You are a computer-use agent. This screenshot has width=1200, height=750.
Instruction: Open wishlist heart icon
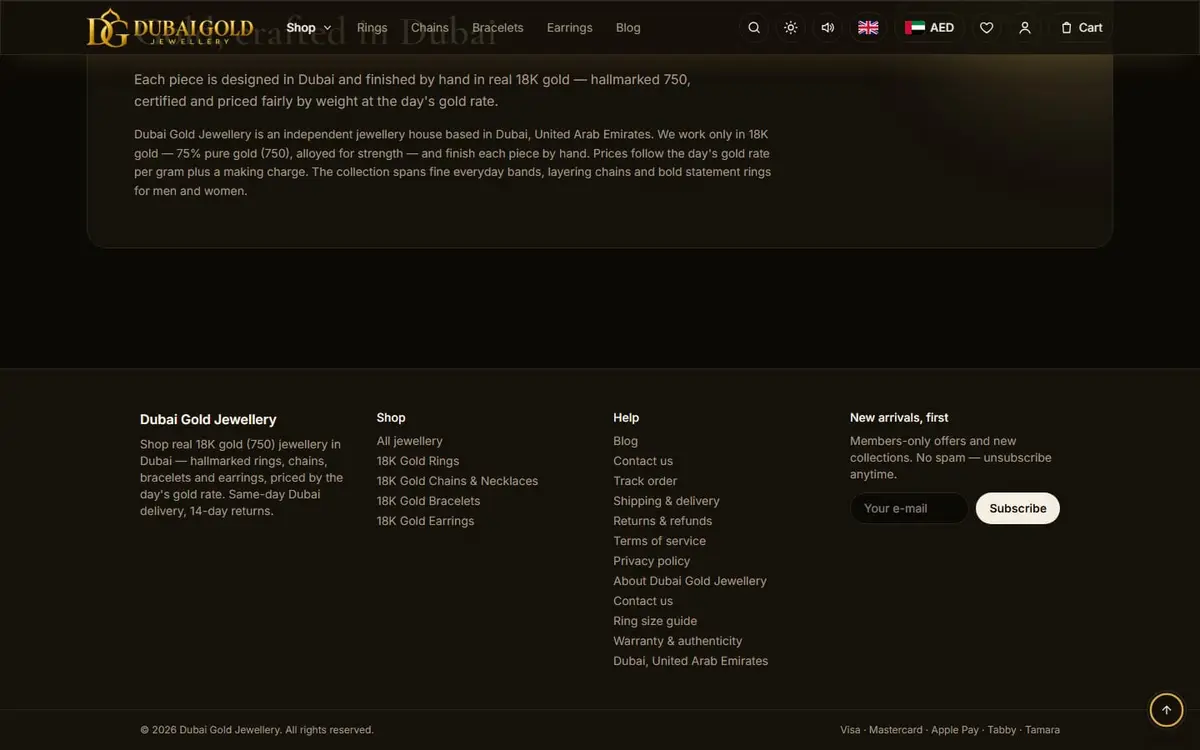pyautogui.click(x=986, y=28)
